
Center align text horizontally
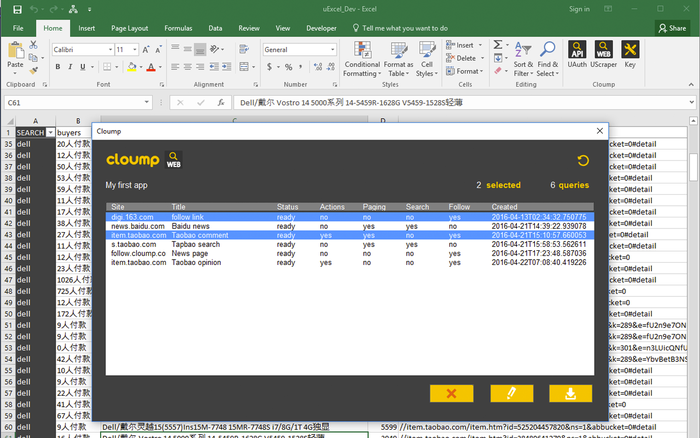pos(188,67)
